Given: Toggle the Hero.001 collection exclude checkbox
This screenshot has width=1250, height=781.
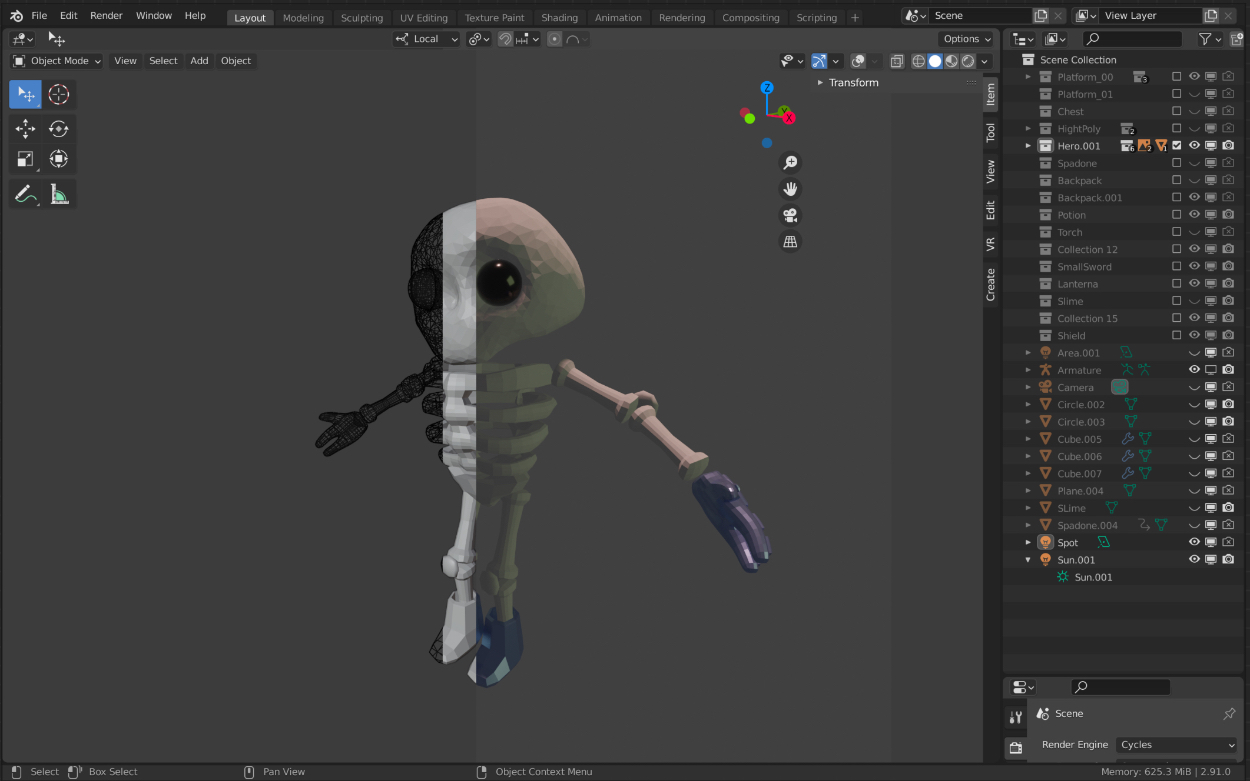Looking at the screenshot, I should (x=1177, y=146).
